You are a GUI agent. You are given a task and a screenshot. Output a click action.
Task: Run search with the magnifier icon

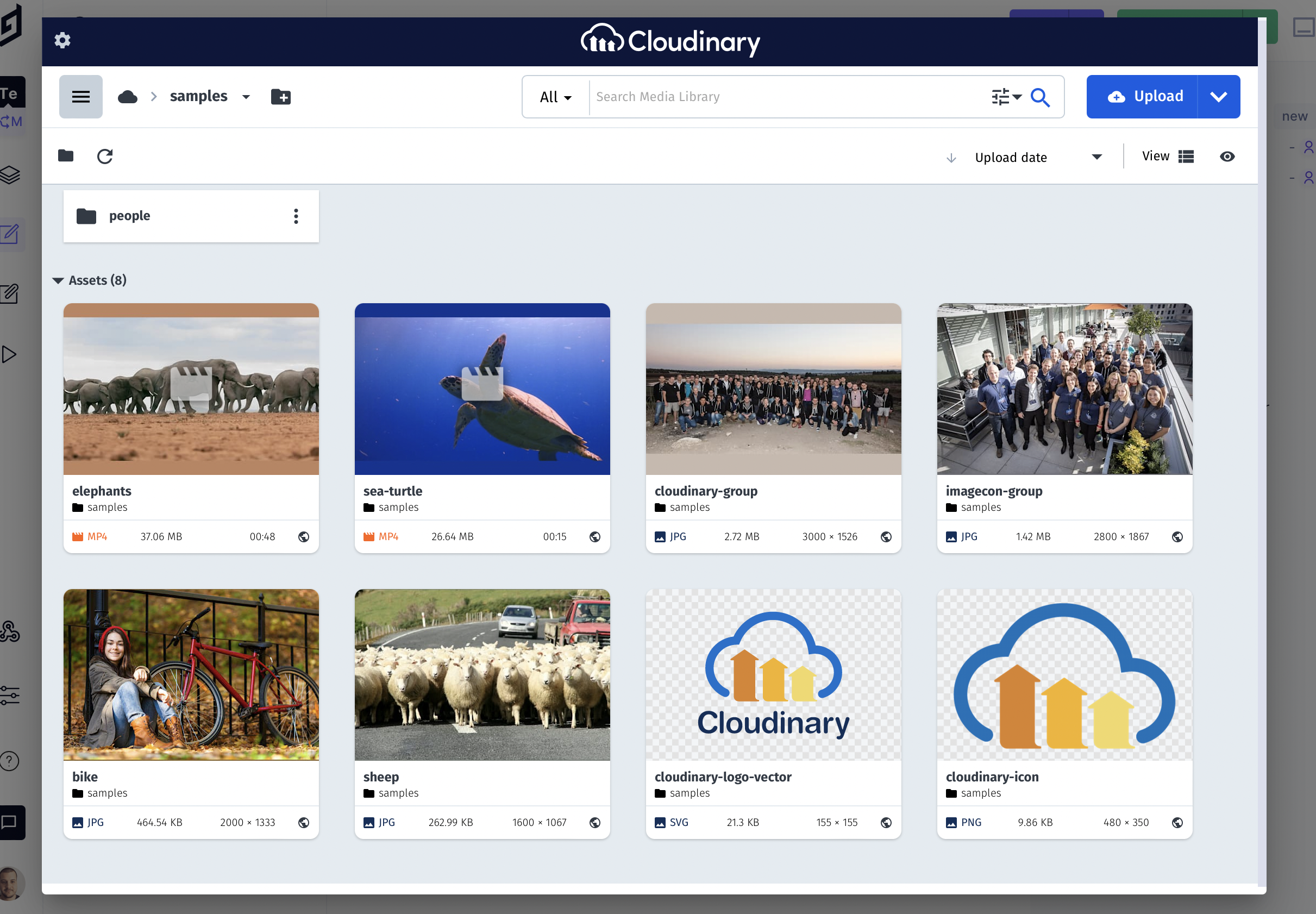1040,97
